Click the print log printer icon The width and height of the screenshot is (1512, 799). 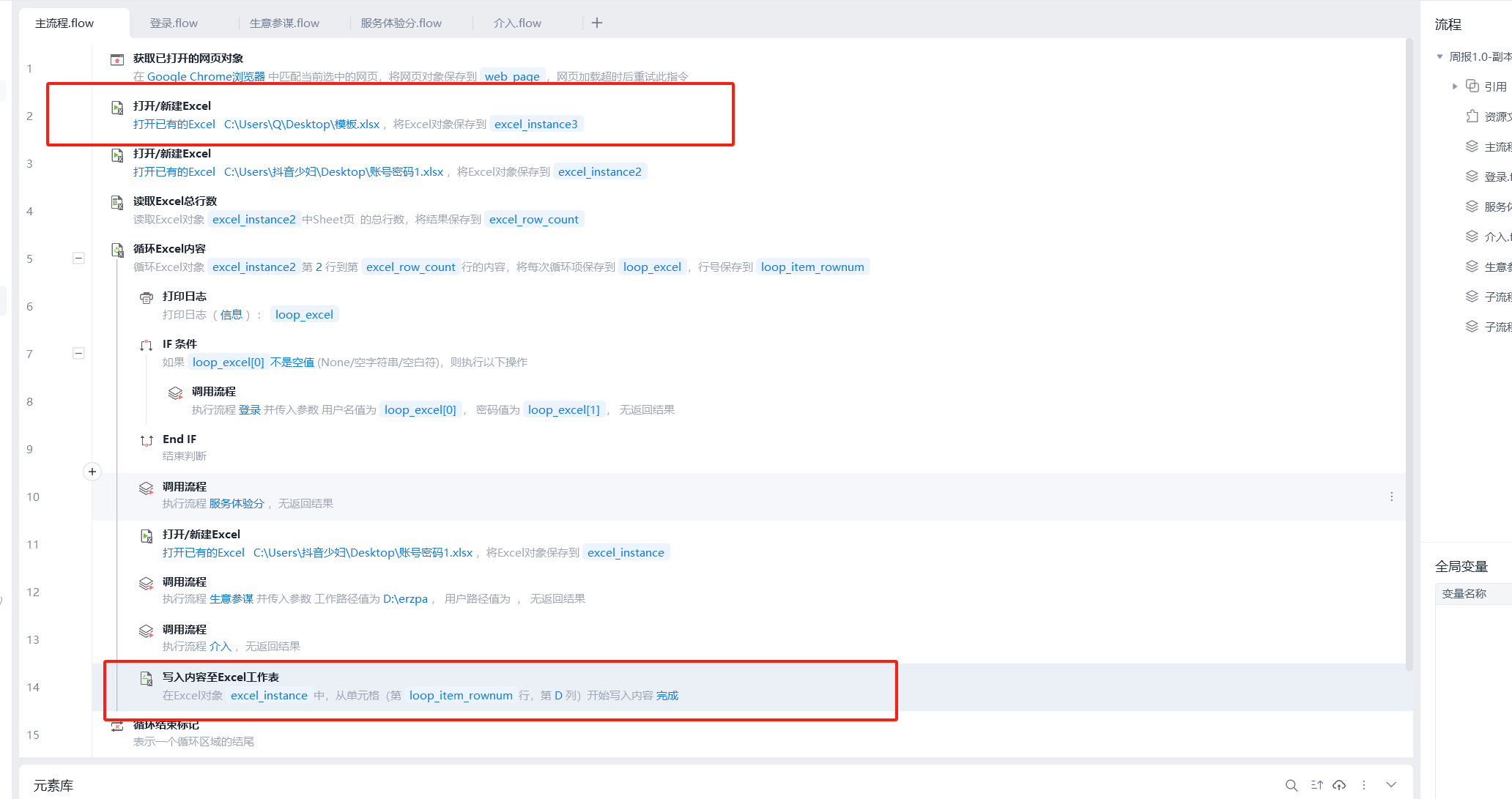click(x=147, y=297)
